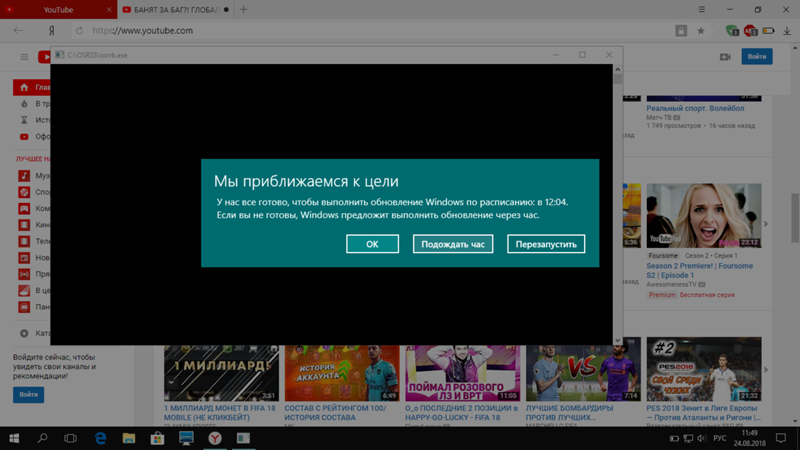
Task: Open browser downloads arrow
Action: coord(787,31)
